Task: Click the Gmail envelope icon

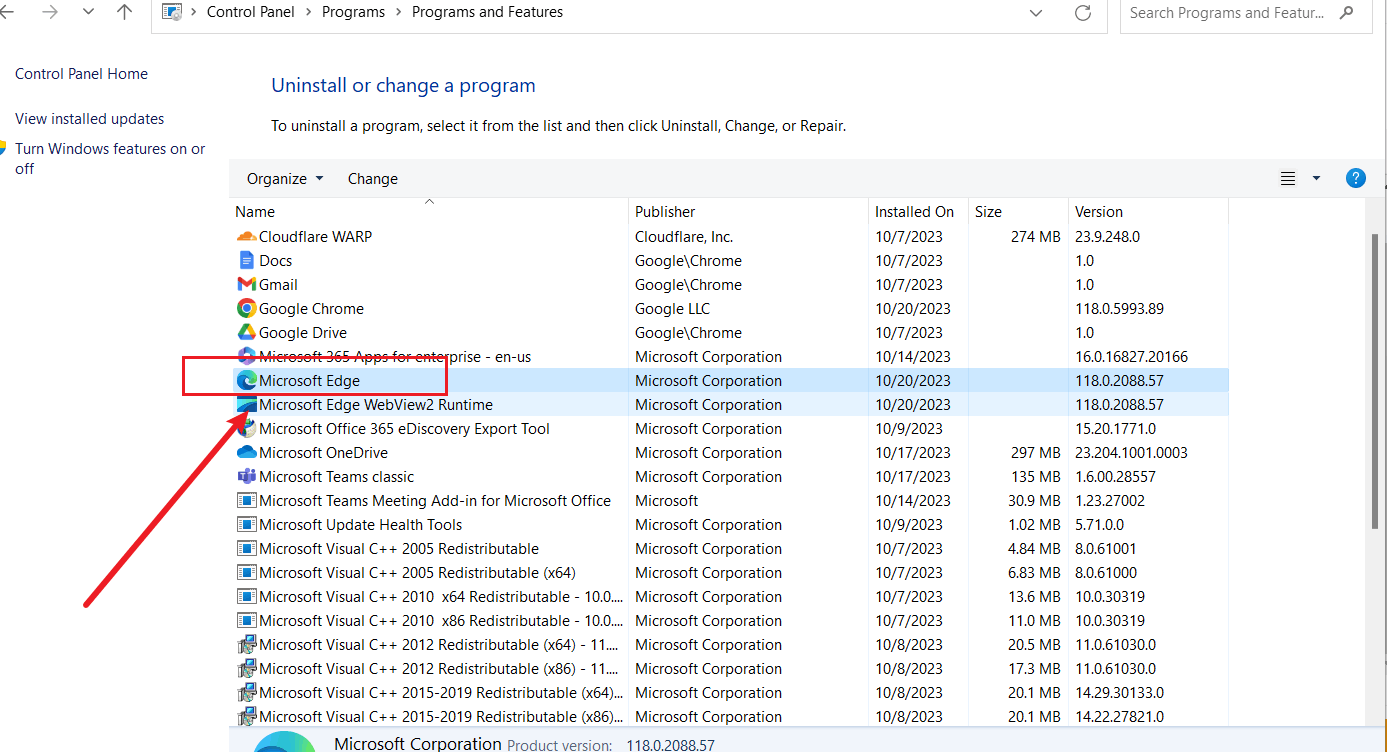Action: (x=247, y=285)
